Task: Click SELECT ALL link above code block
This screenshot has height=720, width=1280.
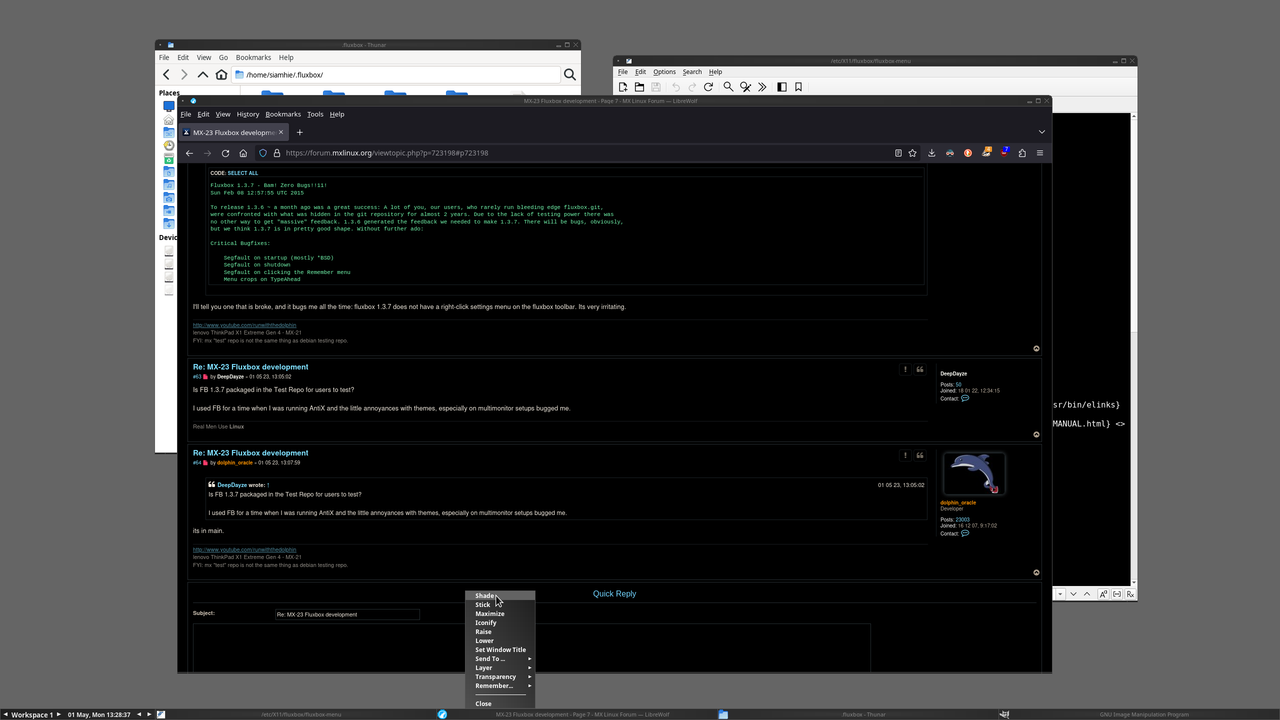Action: (243, 173)
